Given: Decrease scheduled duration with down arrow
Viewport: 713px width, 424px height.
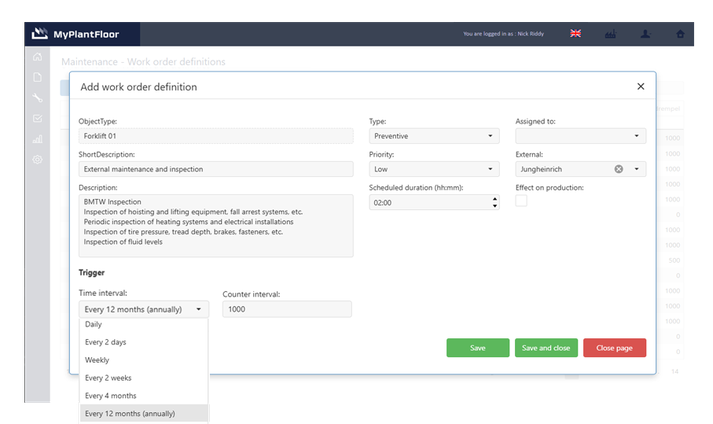Looking at the screenshot, I should coord(494,206).
